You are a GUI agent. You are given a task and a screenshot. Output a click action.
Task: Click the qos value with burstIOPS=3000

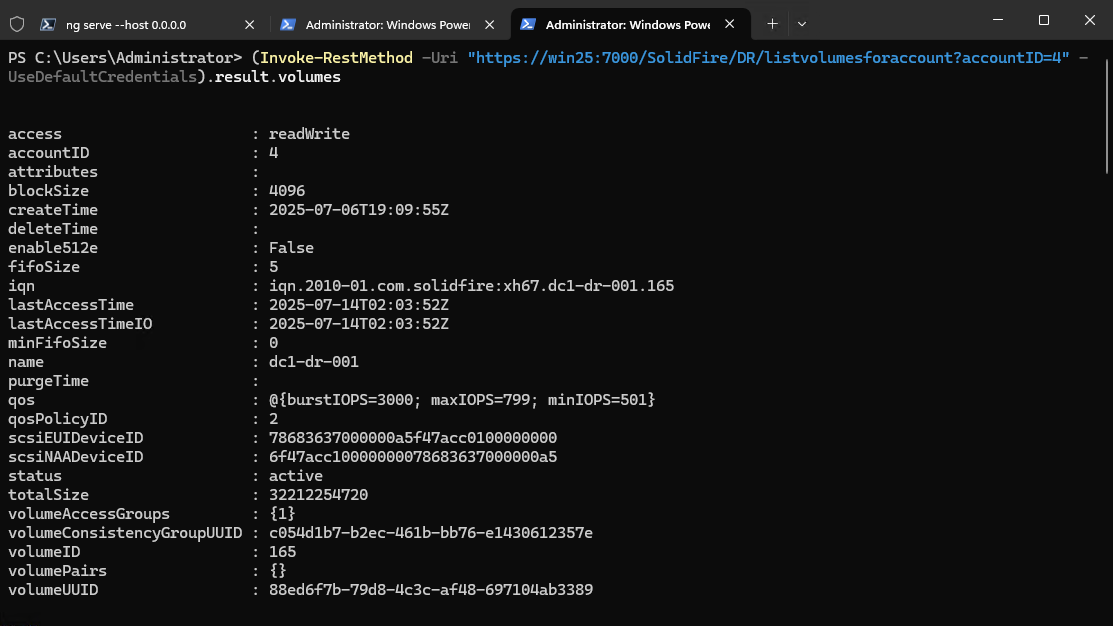(x=462, y=400)
